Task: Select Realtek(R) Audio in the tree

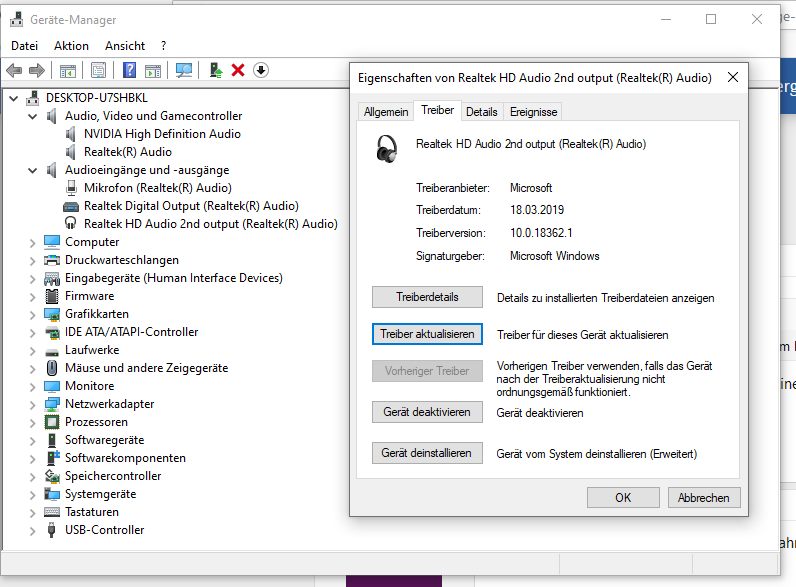Action: pyautogui.click(x=128, y=152)
